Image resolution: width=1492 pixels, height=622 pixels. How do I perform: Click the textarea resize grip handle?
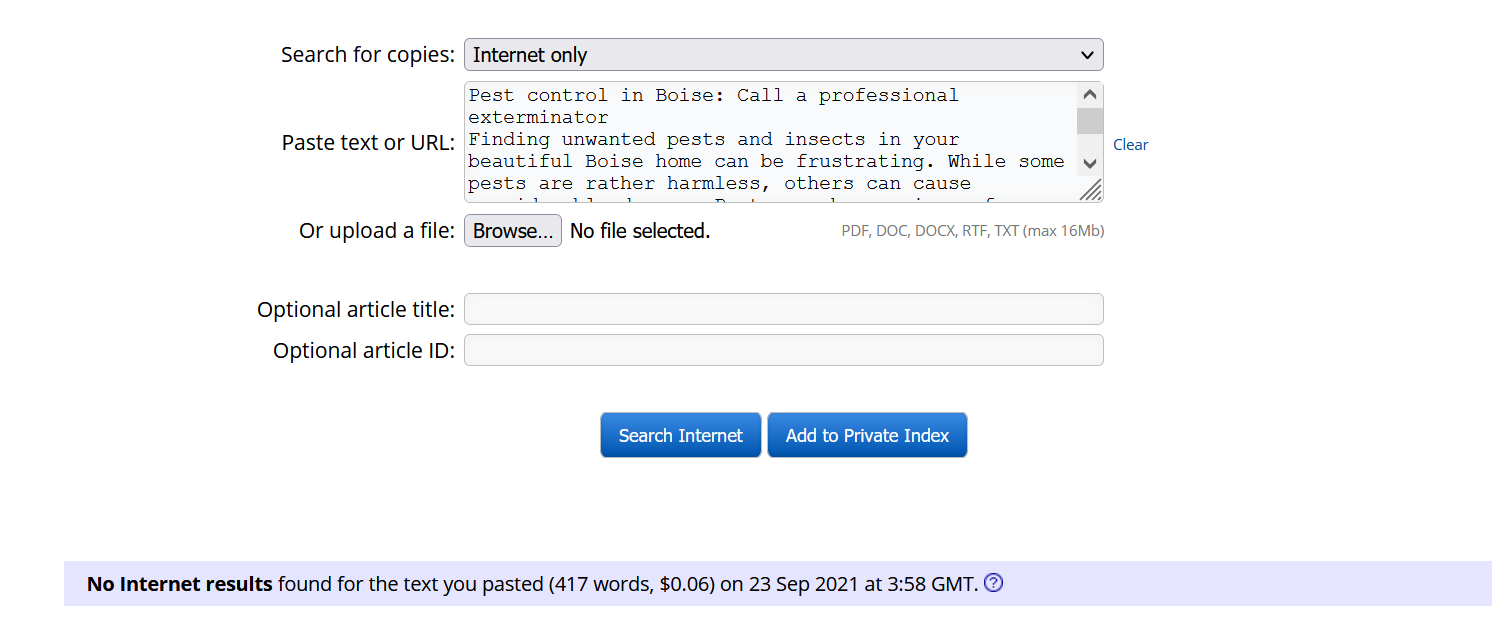coord(1091,188)
